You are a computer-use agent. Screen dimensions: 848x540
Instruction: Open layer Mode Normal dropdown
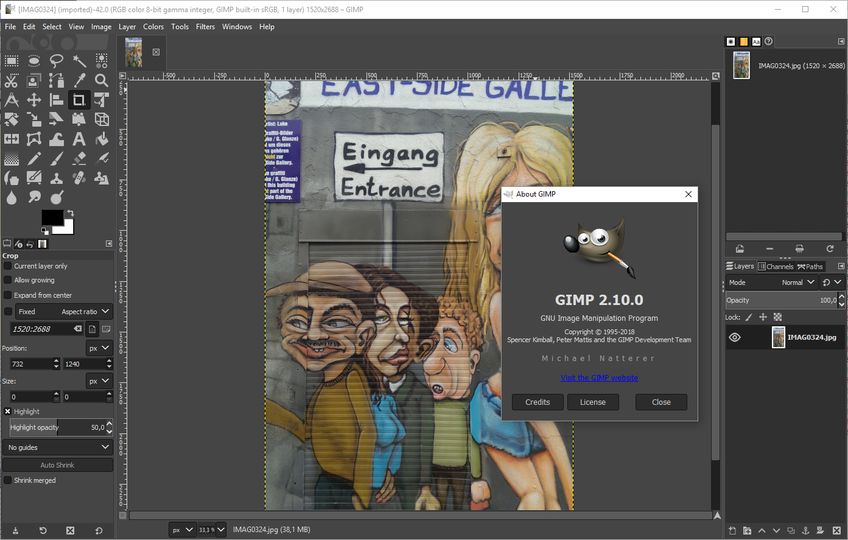(771, 282)
